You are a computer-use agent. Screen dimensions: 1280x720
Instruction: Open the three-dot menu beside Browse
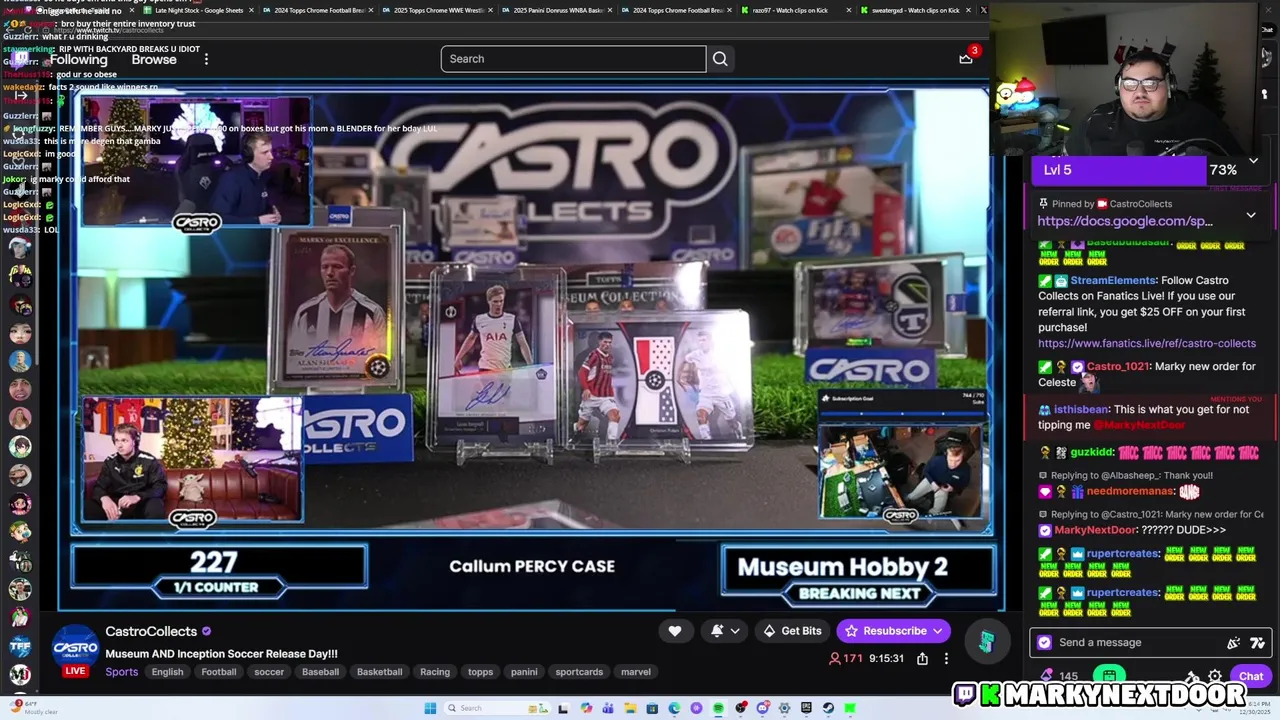coord(206,59)
